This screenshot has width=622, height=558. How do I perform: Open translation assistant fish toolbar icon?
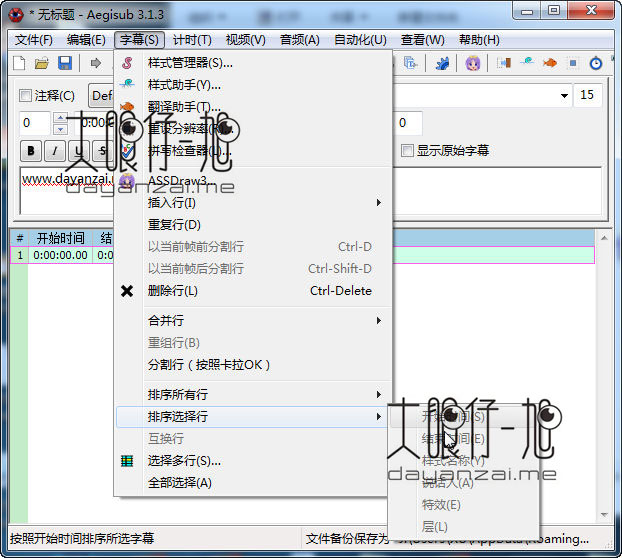click(550, 63)
